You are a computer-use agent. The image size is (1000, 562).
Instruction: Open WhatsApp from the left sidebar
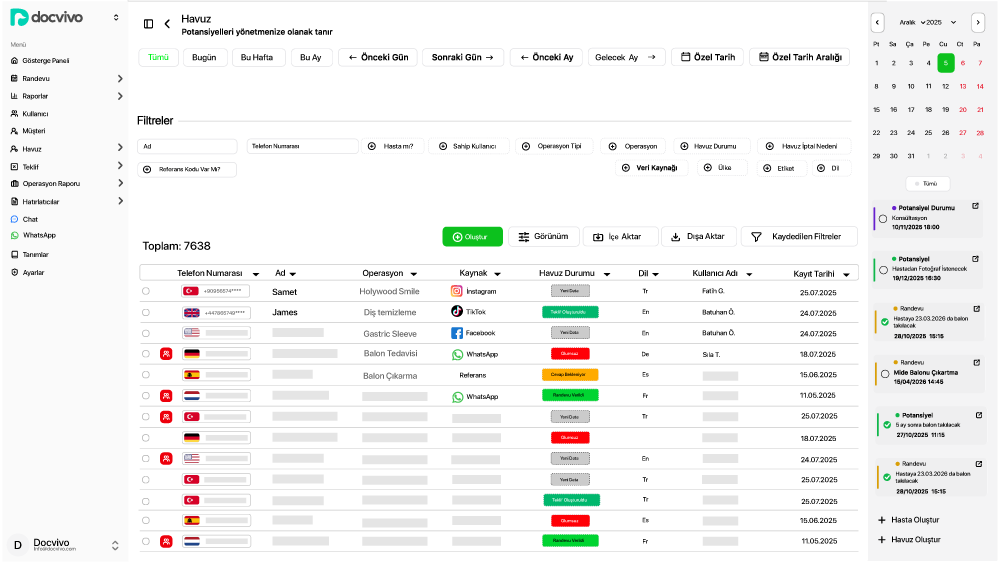coord(39,236)
